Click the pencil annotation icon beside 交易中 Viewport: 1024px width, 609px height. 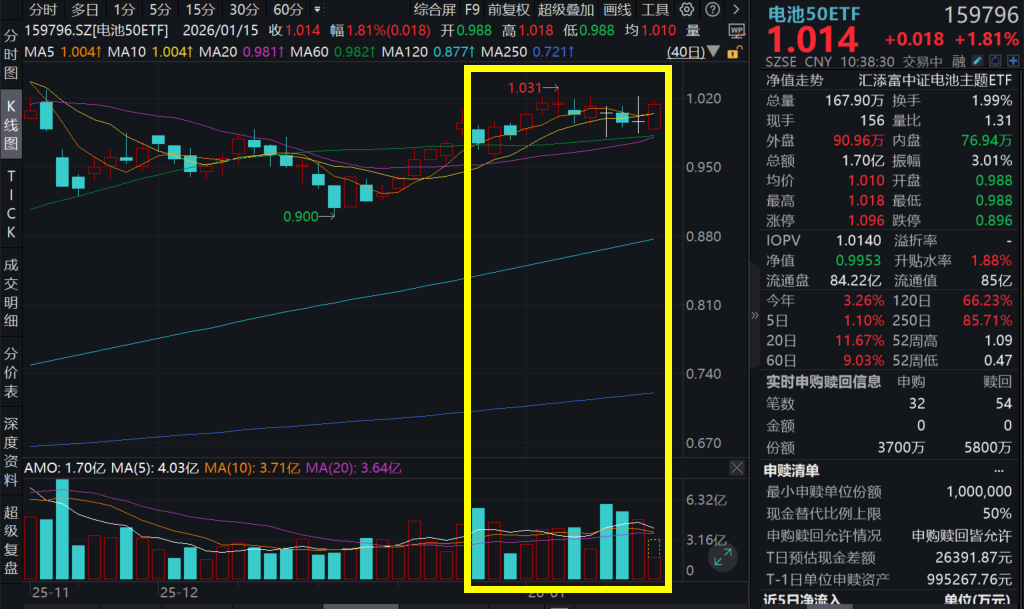[x=976, y=60]
